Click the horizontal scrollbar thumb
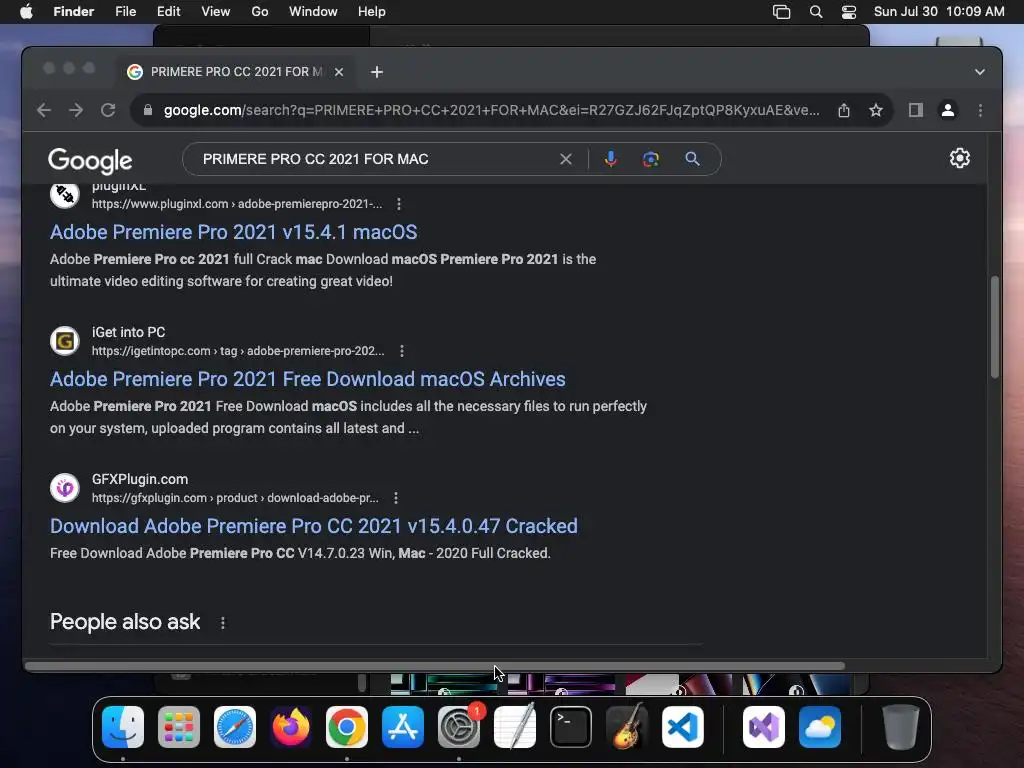 click(435, 666)
